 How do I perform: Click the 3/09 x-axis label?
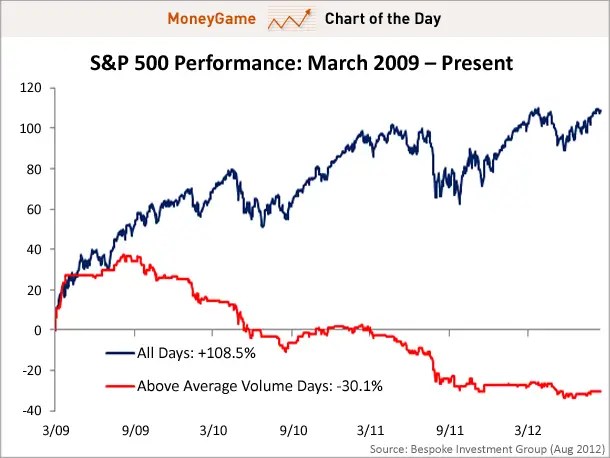56,430
